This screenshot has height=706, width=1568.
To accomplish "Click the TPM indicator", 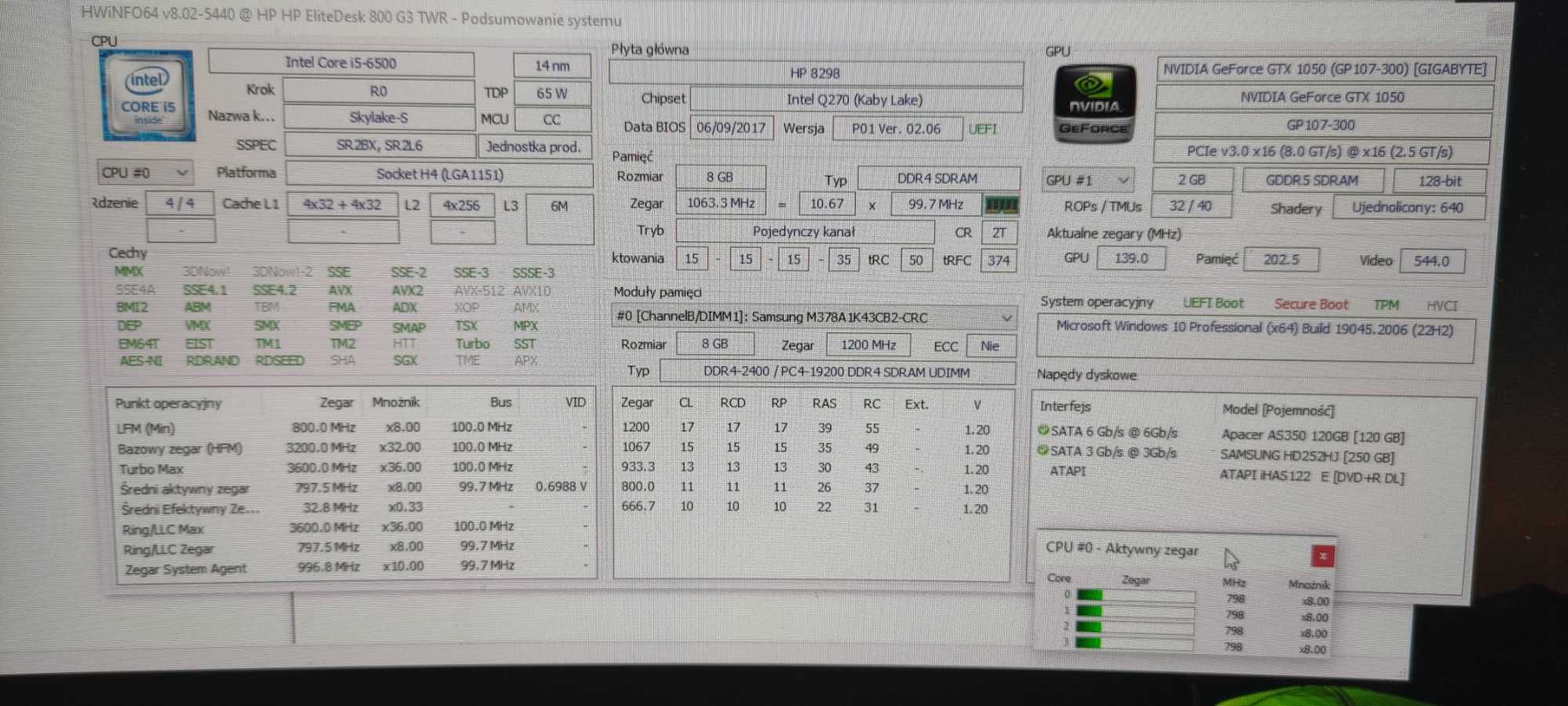I will coord(1386,305).
